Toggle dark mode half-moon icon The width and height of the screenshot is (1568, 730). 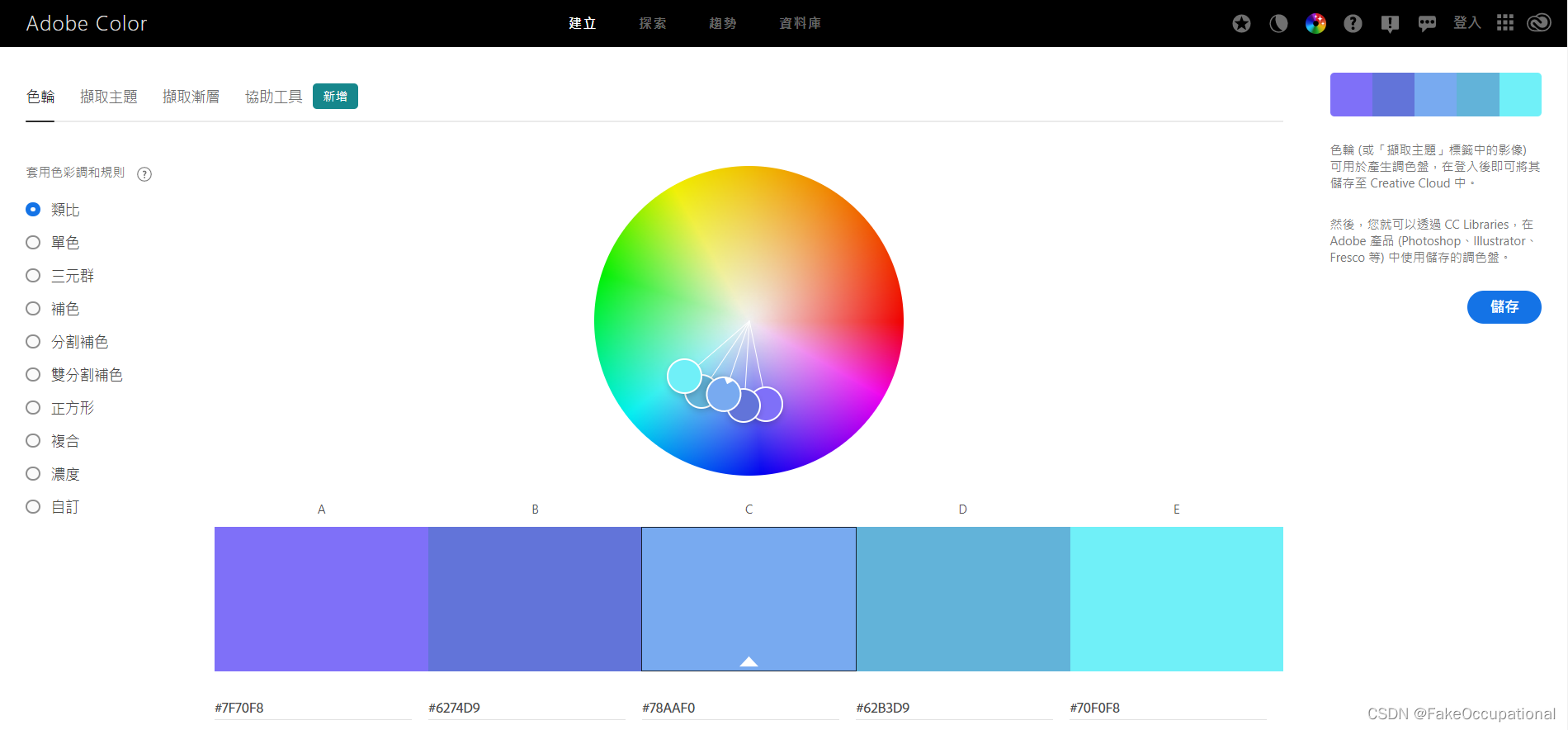click(1278, 23)
